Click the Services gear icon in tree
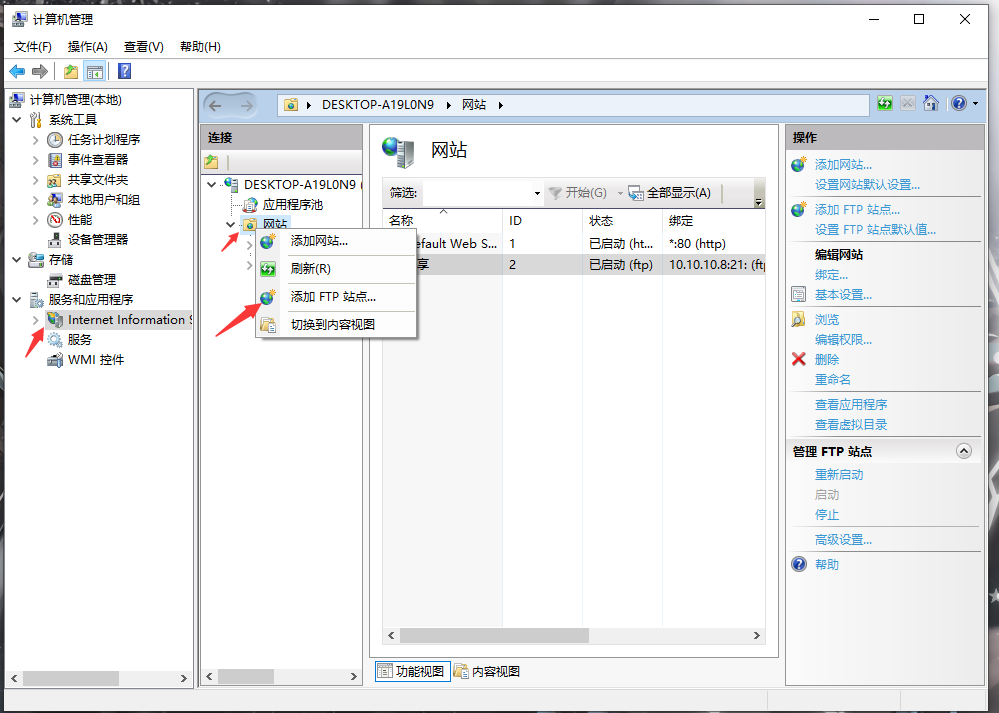 pos(55,339)
